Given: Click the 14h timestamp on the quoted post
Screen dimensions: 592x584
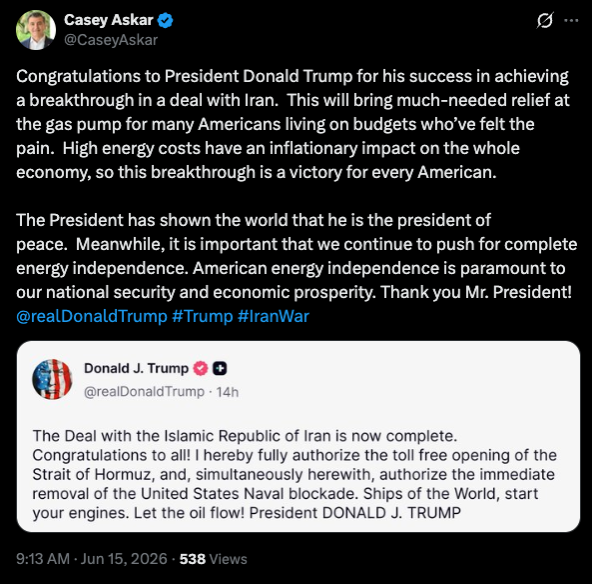Looking at the screenshot, I should click(x=227, y=392).
